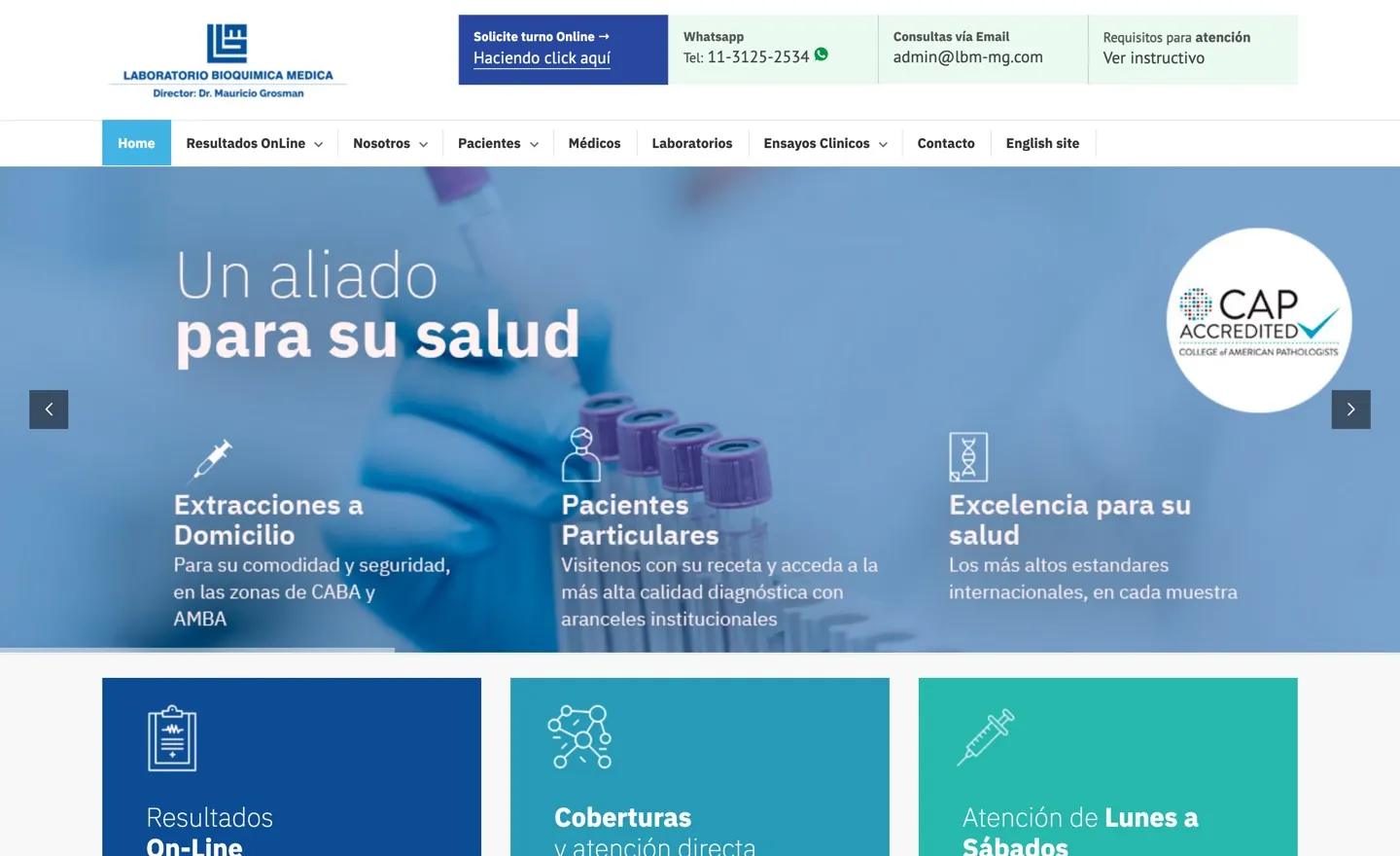Expand the Pacientes dropdown chevron
Viewport: 1400px width, 856px height.
(x=534, y=144)
